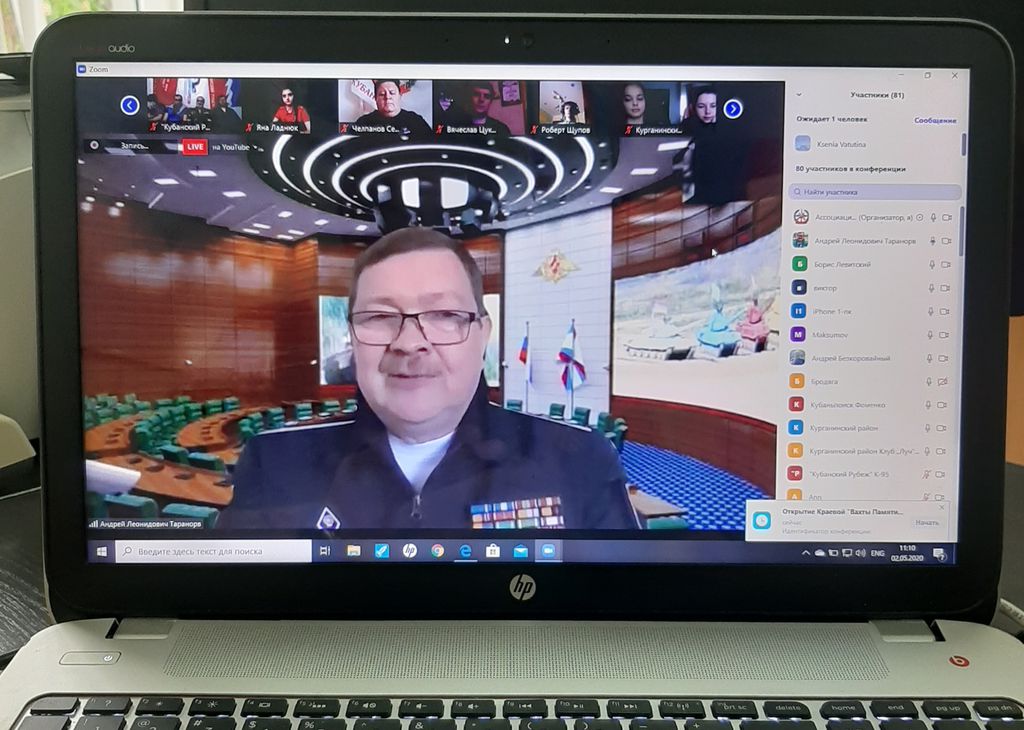Toggle camera for Ассоциация organizer row
The width and height of the screenshot is (1024, 730).
click(947, 217)
